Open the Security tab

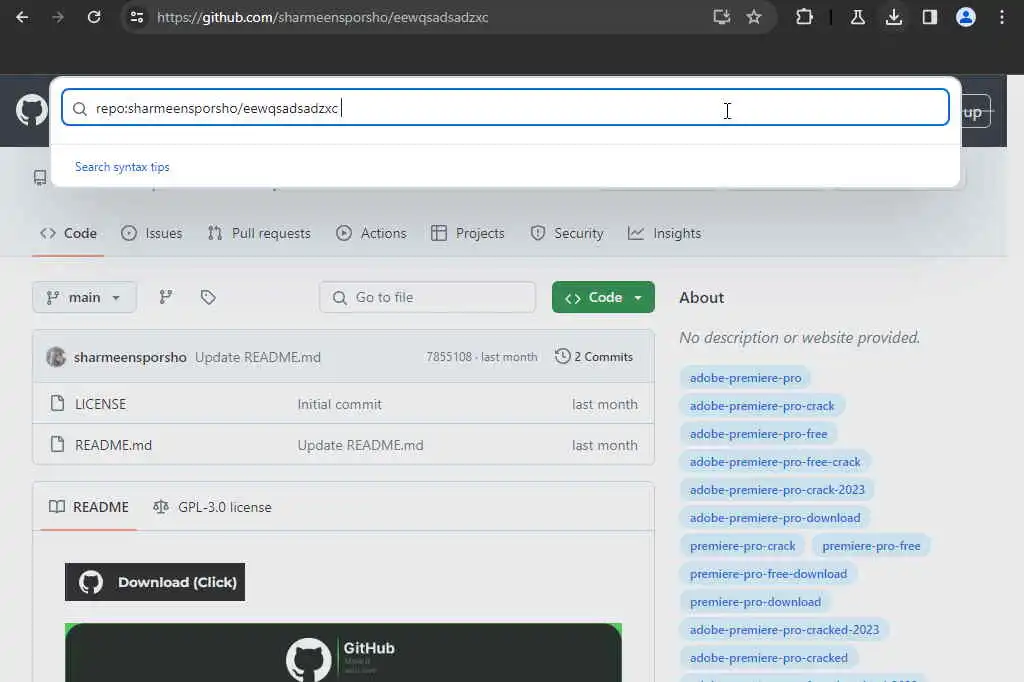pyautogui.click(x=567, y=233)
